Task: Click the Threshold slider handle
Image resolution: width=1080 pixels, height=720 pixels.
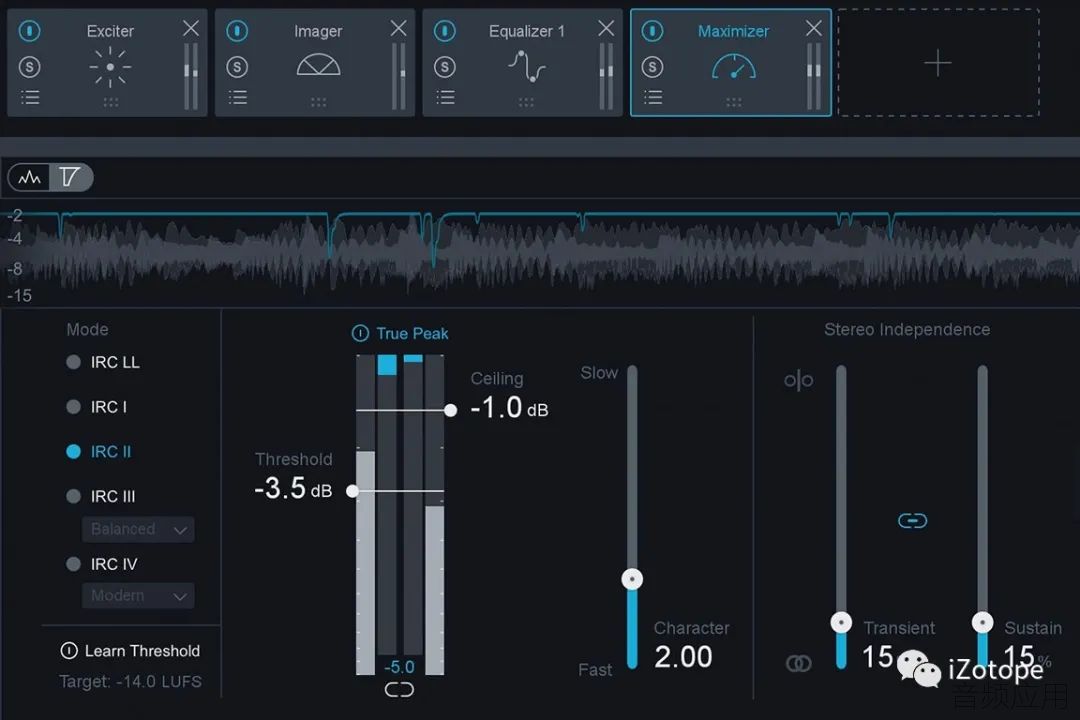Action: pos(353,491)
